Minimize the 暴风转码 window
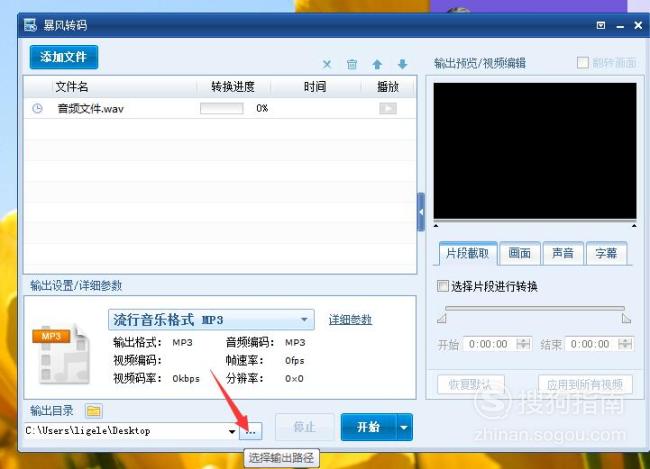Image resolution: width=650 pixels, height=469 pixels. pyautogui.click(x=620, y=26)
